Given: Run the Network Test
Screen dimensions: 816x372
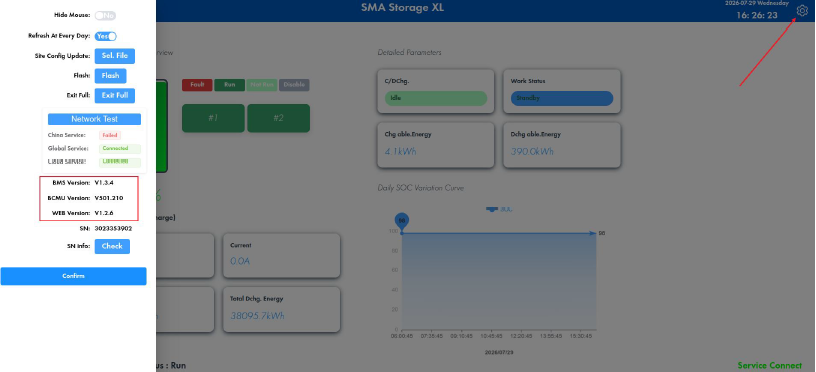Looking at the screenshot, I should [x=94, y=119].
